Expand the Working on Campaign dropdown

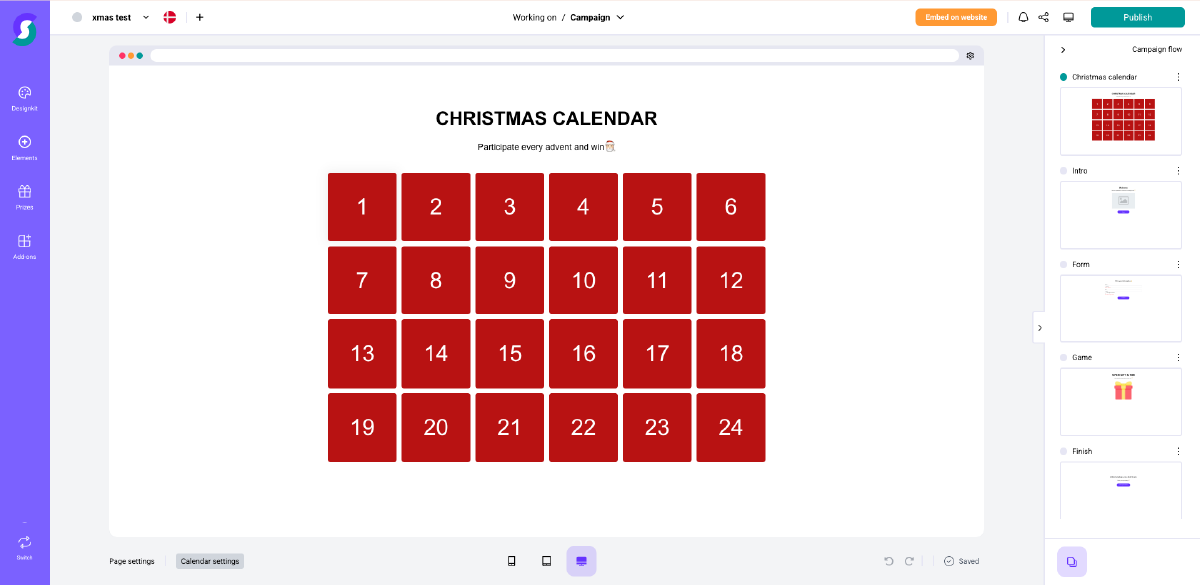point(620,17)
